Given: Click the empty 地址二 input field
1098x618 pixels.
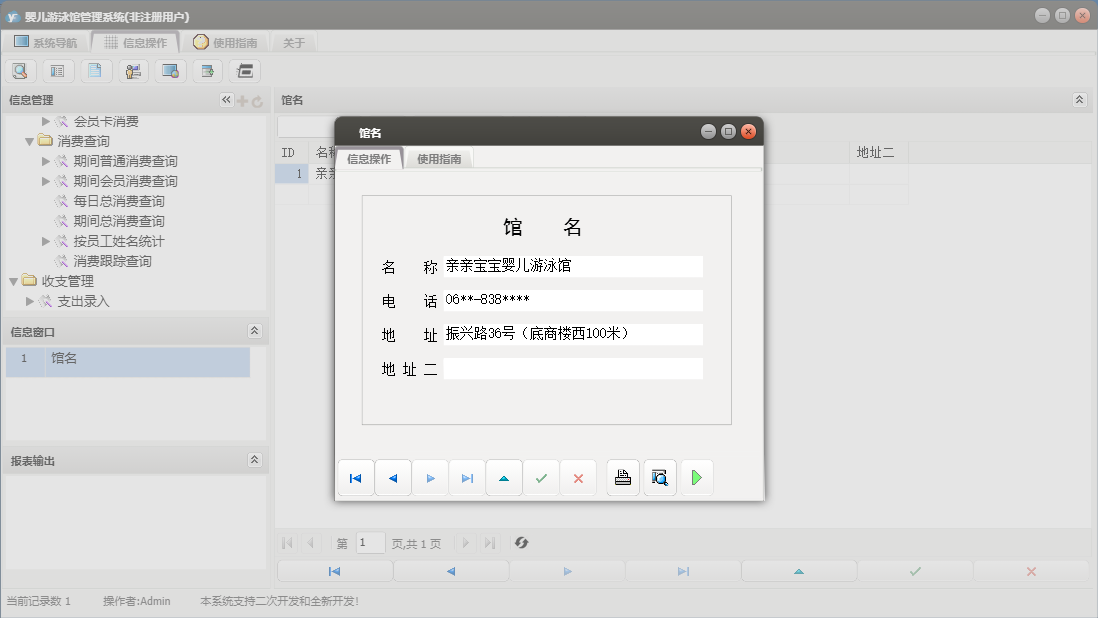Looking at the screenshot, I should click(573, 368).
